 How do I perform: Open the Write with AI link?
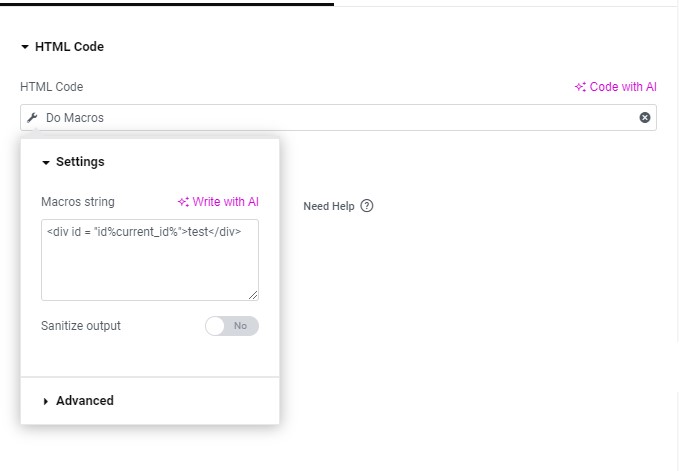point(225,202)
